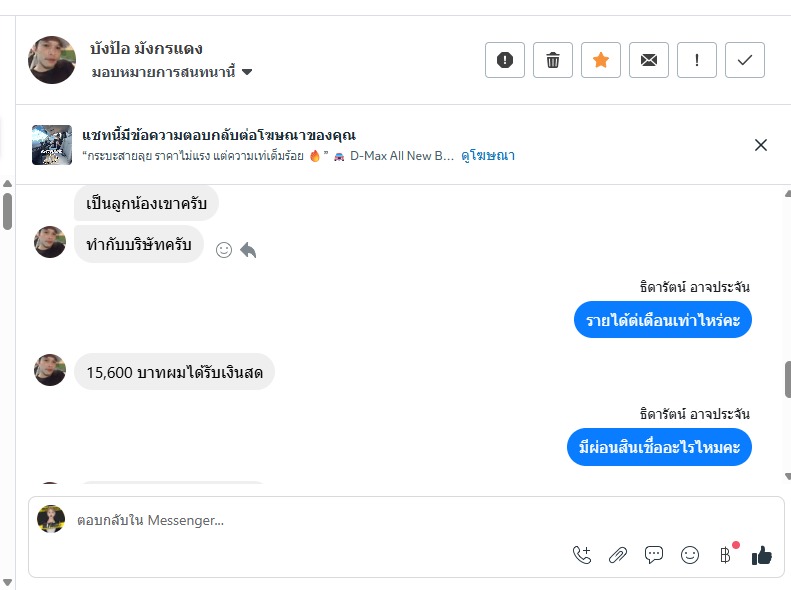Attach a file using the paperclip icon

[x=618, y=555]
